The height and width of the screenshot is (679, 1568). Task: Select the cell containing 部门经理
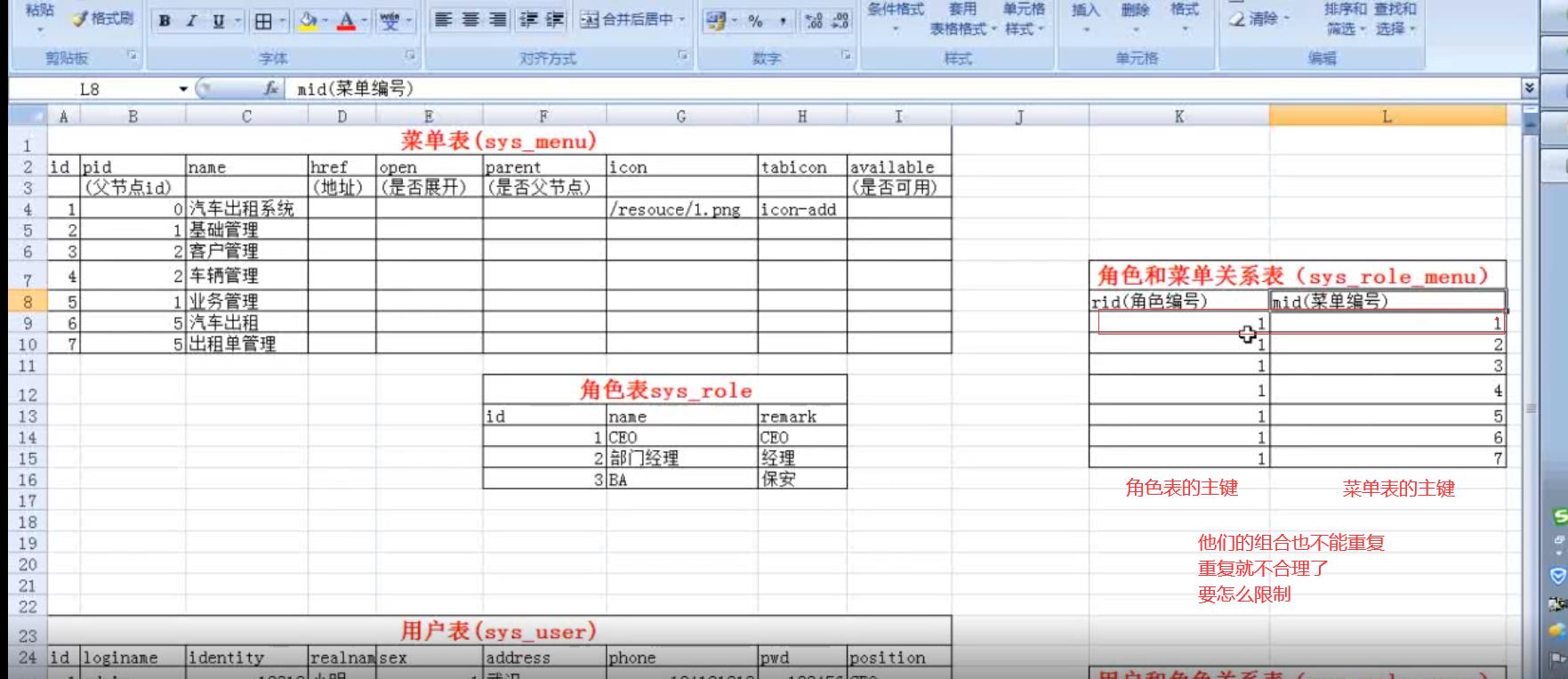tap(682, 458)
